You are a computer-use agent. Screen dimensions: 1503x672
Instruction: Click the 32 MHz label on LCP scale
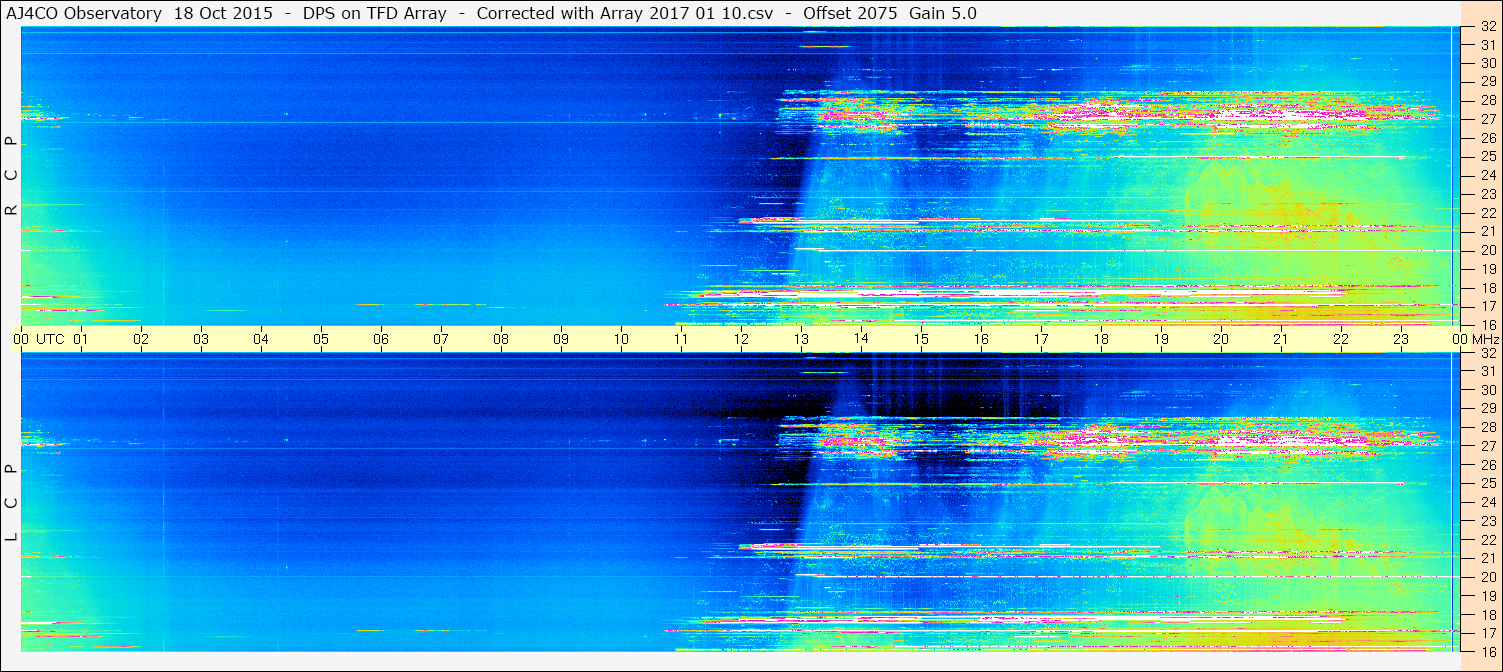pyautogui.click(x=1487, y=353)
